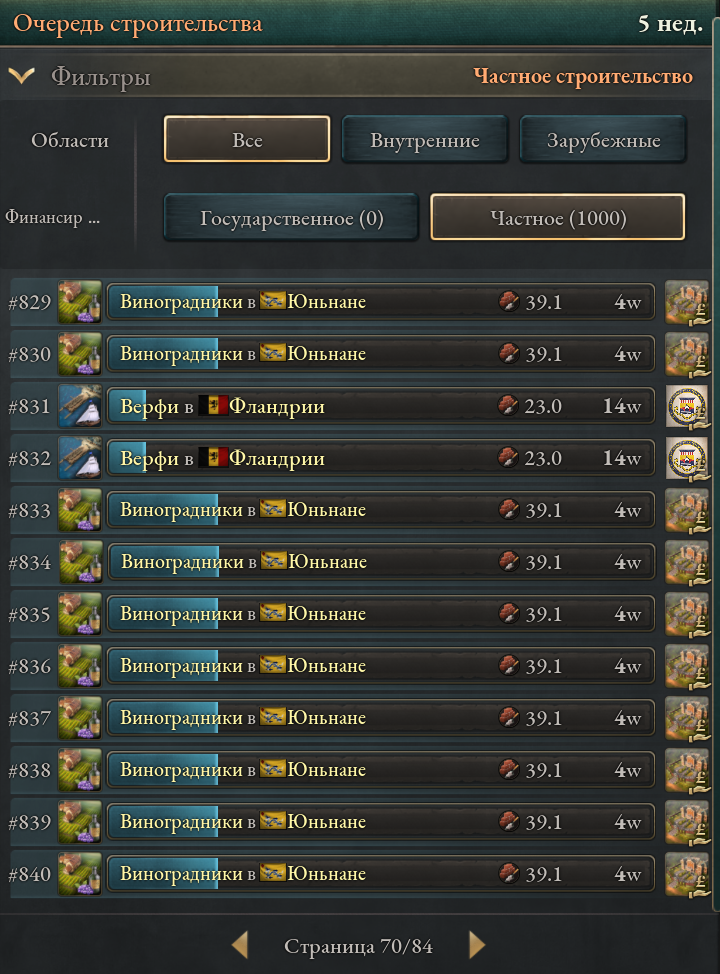Open 'Виноградники в Юньнане' entry #838
The width and height of the screenshot is (720, 974).
click(381, 770)
